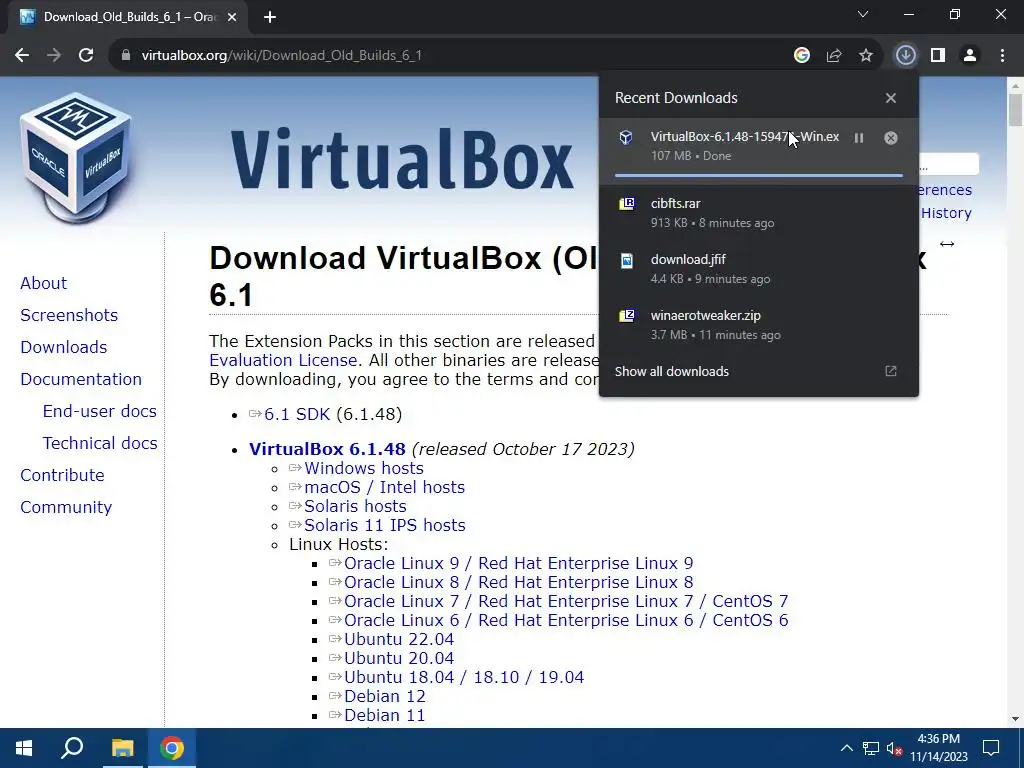Open the Chrome profile icon
Viewport: 1024px width, 768px height.
click(970, 56)
